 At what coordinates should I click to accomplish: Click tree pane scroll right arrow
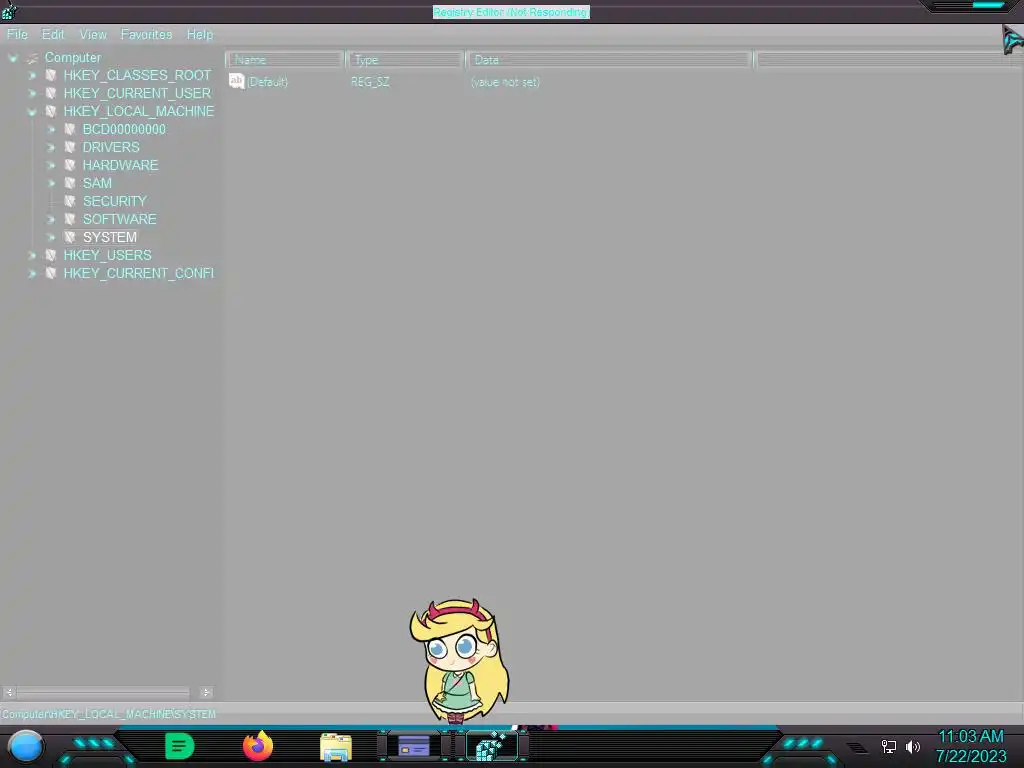pos(206,692)
